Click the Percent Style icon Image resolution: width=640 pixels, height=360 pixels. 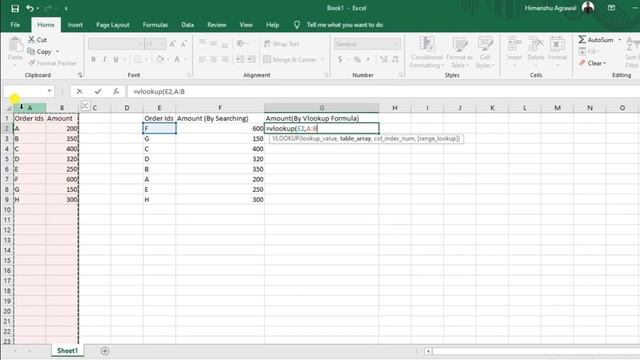pyautogui.click(x=358, y=60)
